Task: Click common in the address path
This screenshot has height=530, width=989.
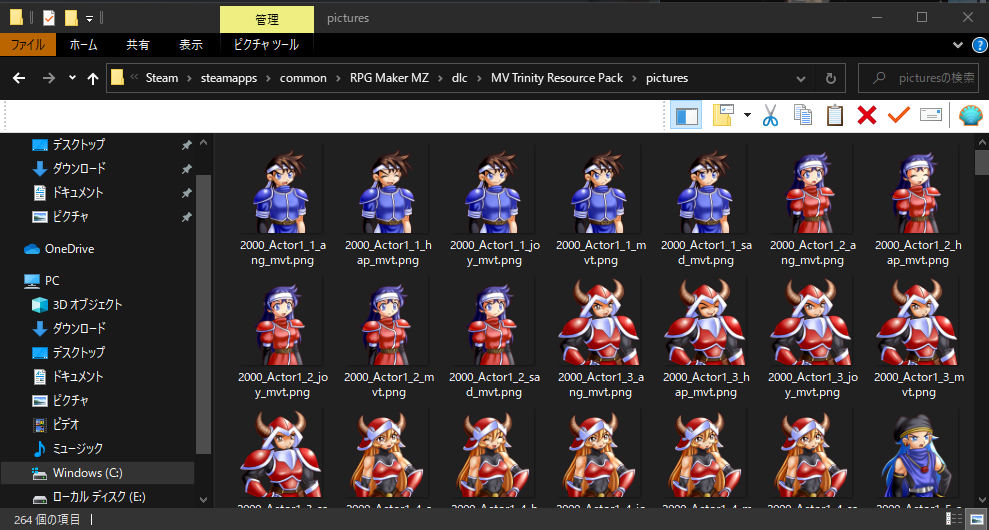Action: (303, 78)
